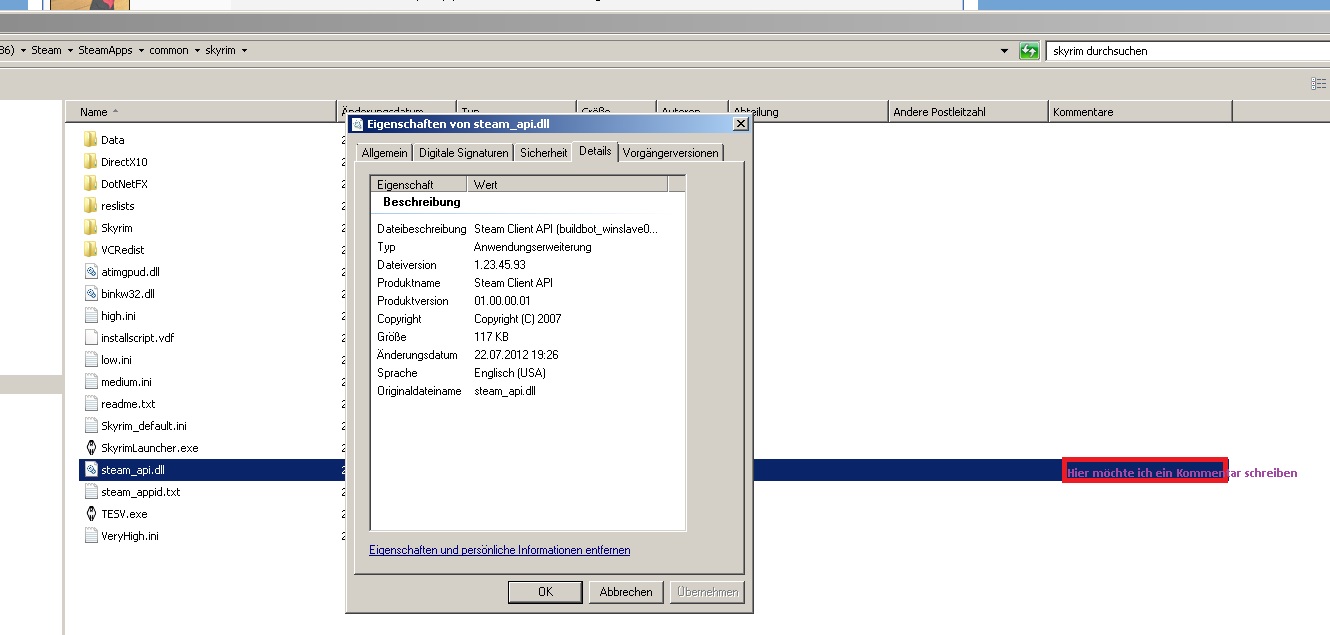The height and width of the screenshot is (635, 1330).
Task: Confirm the dialog with OK
Action: [x=545, y=592]
